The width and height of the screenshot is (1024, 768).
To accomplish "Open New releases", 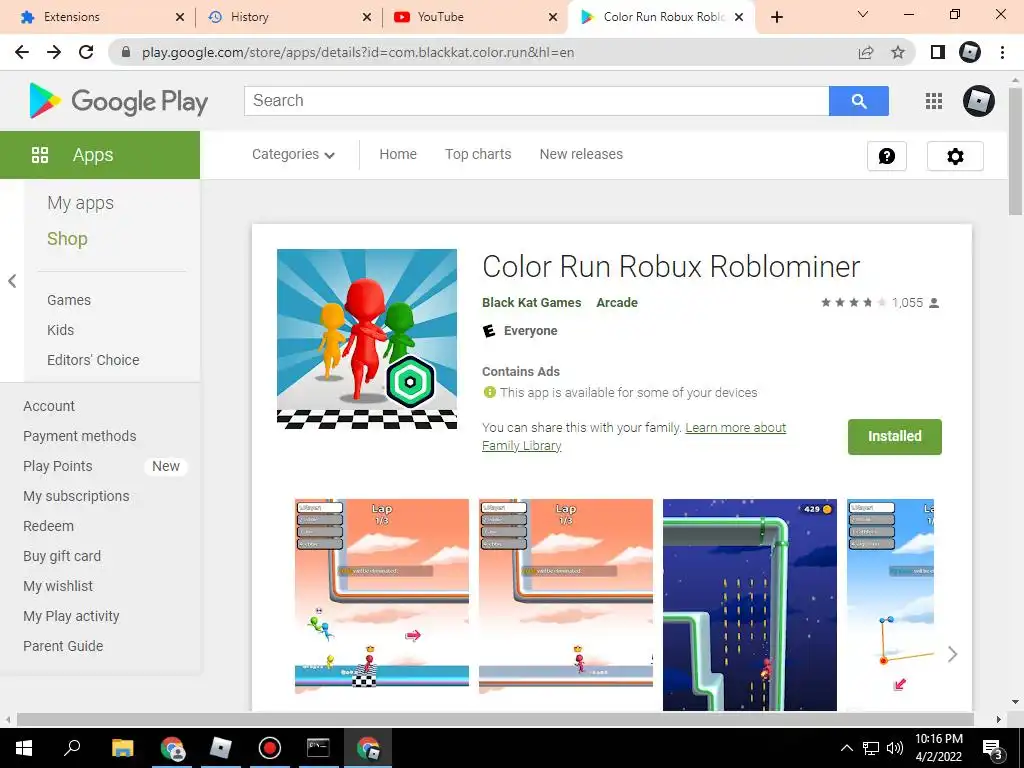I will [581, 154].
